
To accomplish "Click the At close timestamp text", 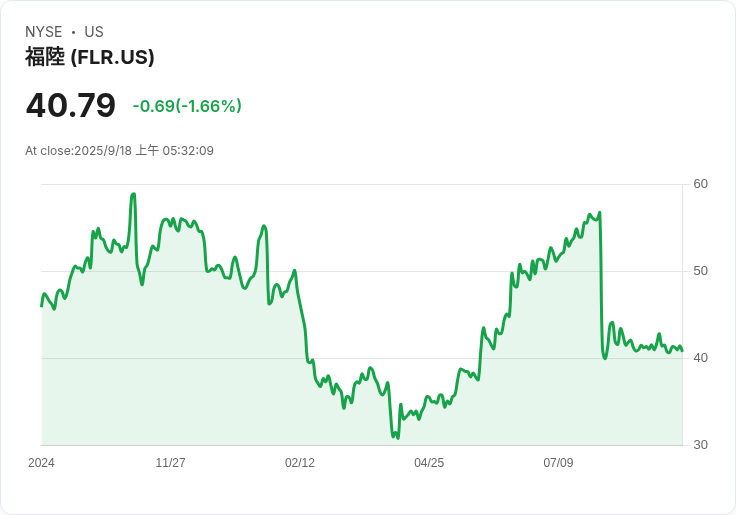I will pos(119,151).
